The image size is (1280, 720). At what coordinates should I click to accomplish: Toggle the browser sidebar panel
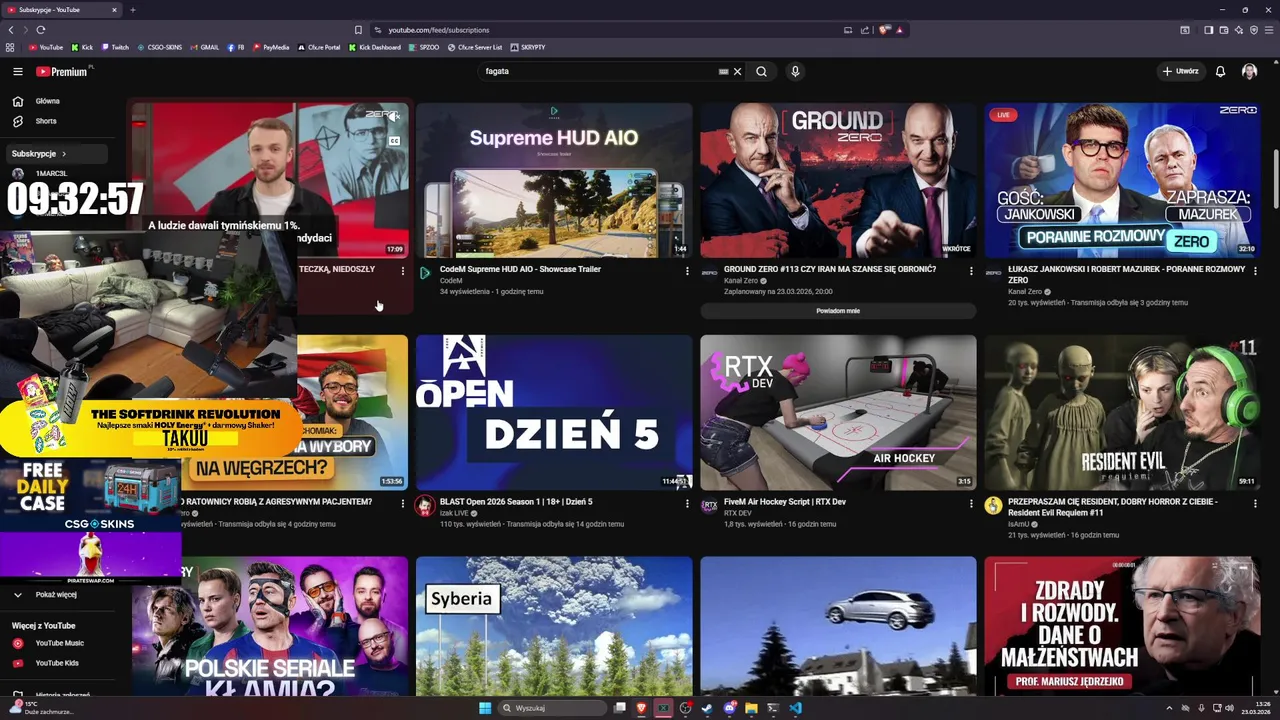tap(1208, 30)
